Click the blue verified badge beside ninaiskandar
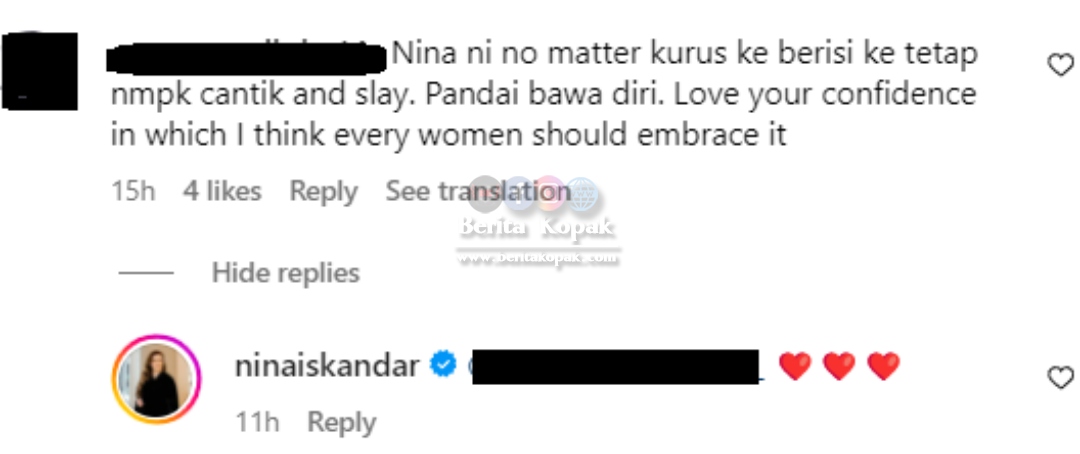Image resolution: width=1080 pixels, height=454 pixels. point(443,365)
